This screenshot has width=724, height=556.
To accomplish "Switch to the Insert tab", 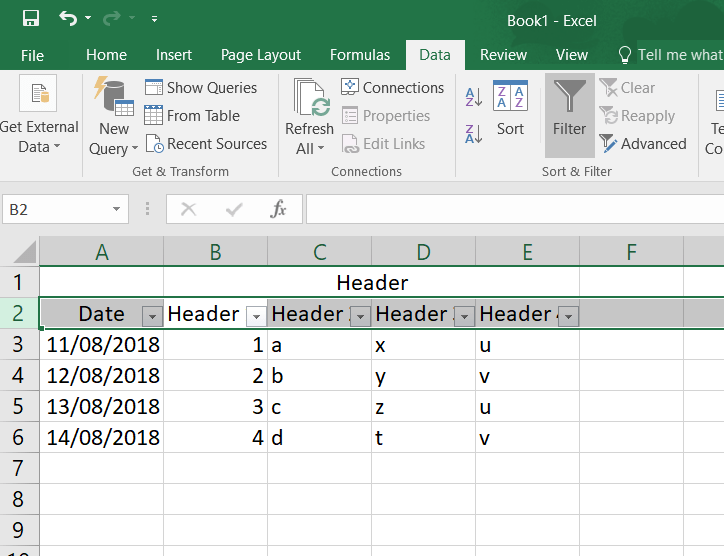I will (174, 55).
